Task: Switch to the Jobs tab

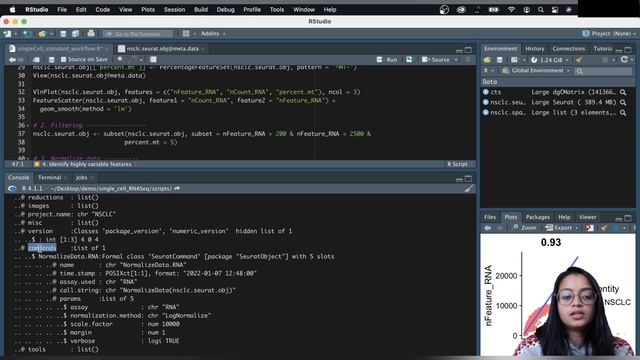Action: [81, 178]
